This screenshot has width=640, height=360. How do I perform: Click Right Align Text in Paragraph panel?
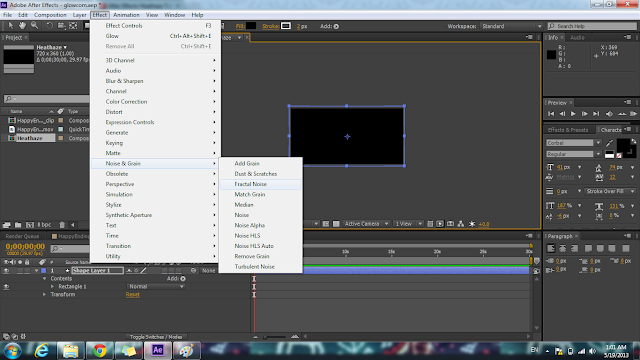point(574,248)
